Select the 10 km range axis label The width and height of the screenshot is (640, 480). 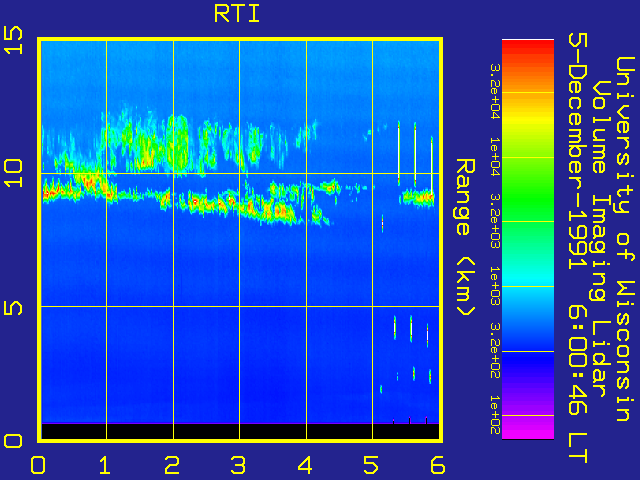point(13,173)
